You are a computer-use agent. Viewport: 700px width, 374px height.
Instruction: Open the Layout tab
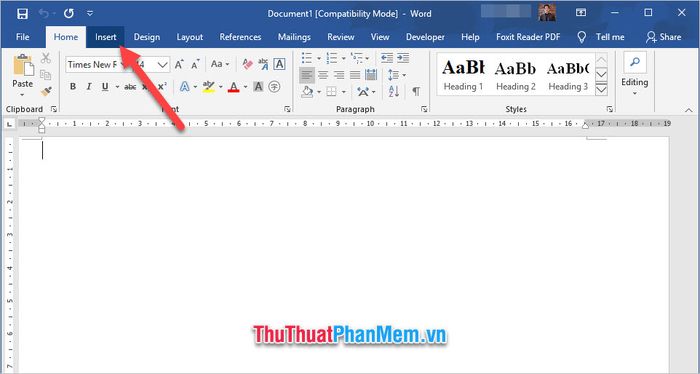[190, 37]
